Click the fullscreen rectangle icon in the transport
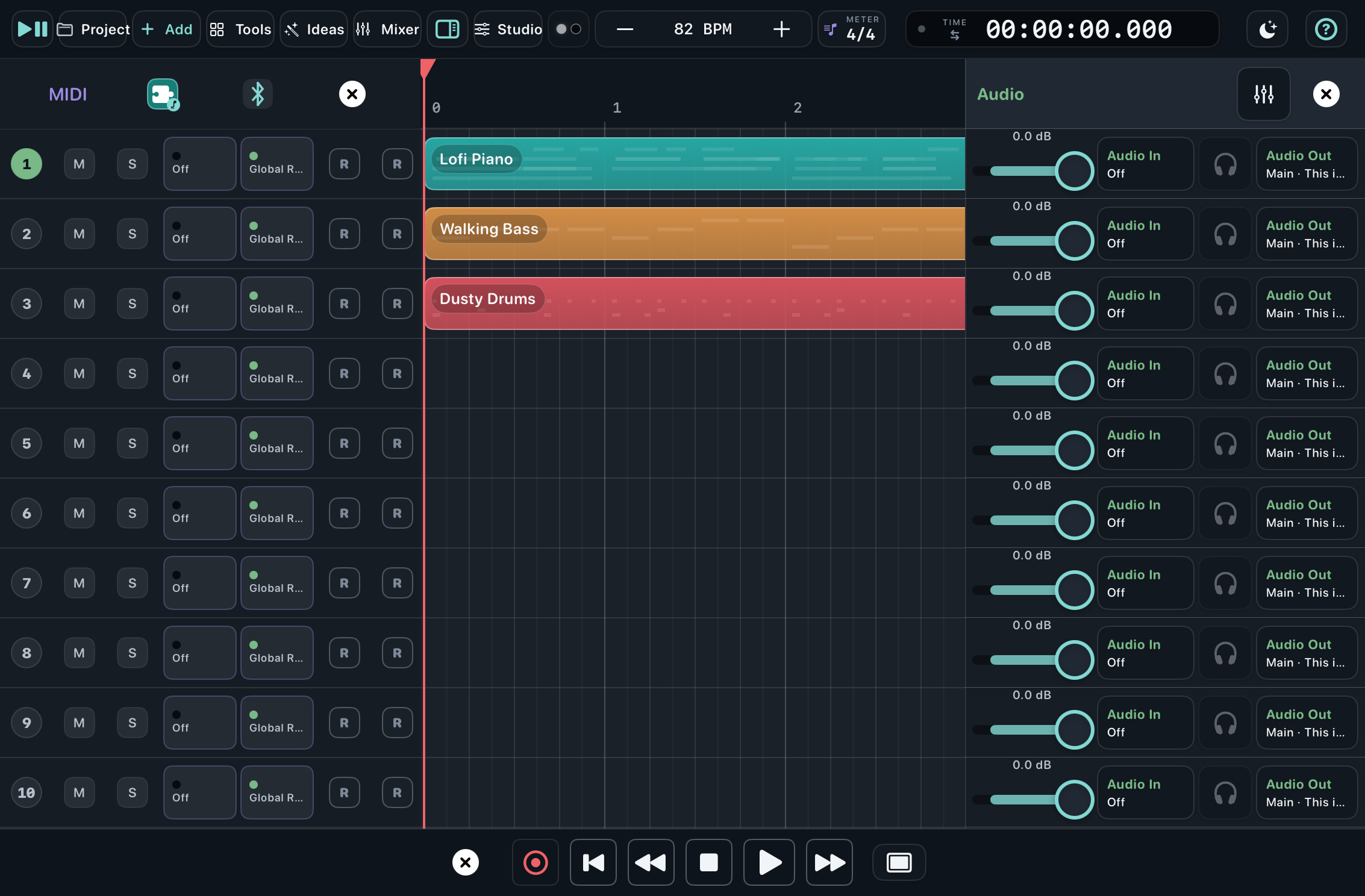Image resolution: width=1365 pixels, height=896 pixels. coord(899,862)
